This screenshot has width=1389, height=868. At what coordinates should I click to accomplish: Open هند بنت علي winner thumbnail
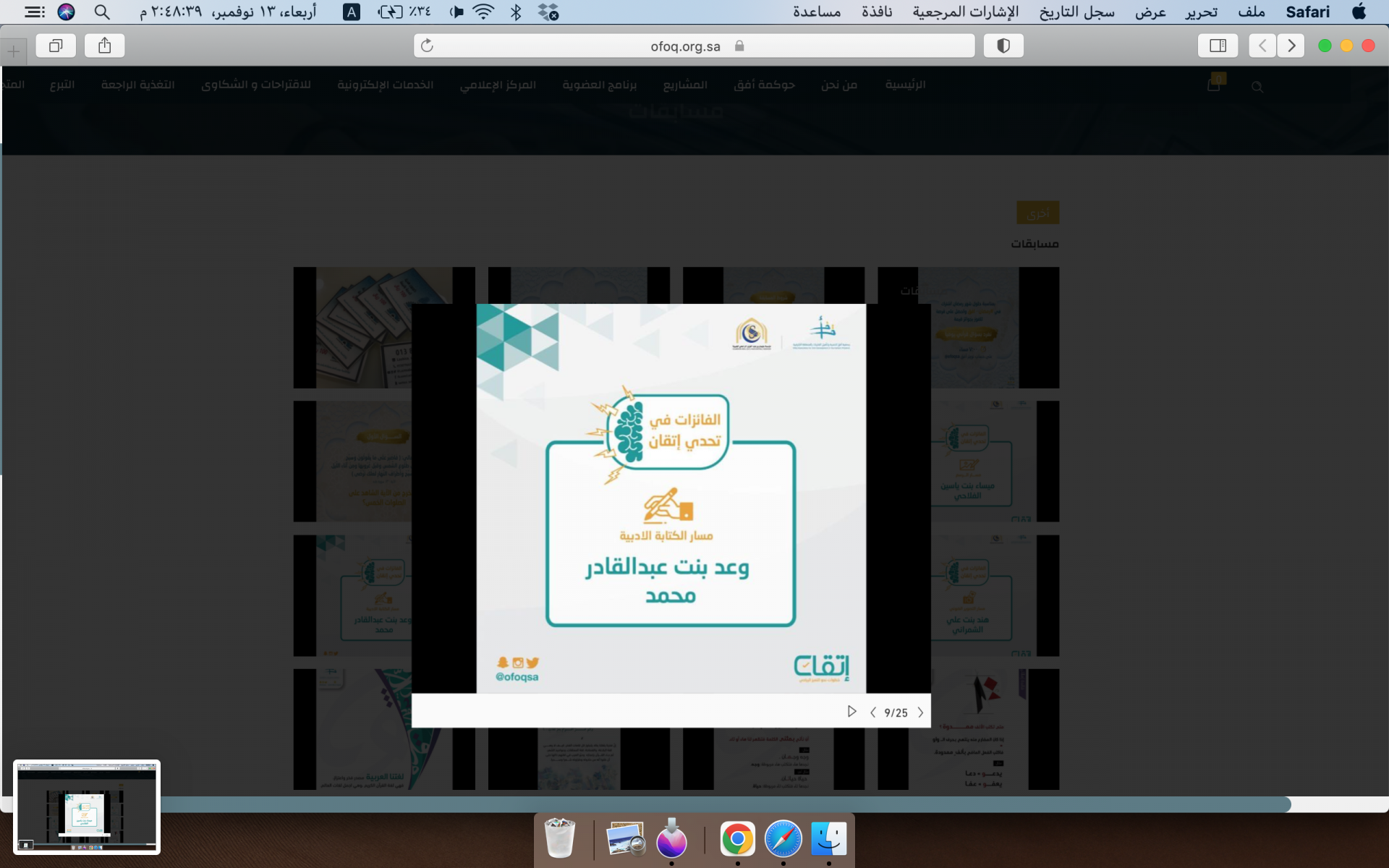point(995,595)
